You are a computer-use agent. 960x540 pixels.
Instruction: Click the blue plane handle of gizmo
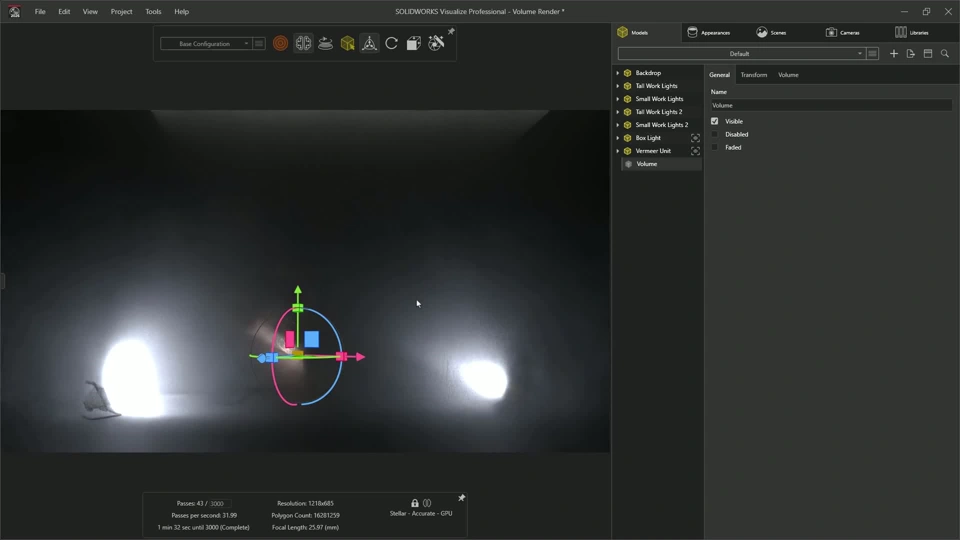[x=312, y=339]
